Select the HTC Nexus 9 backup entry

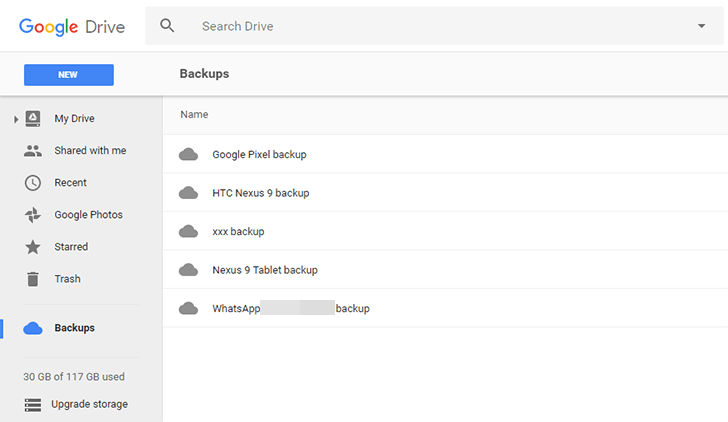260,193
